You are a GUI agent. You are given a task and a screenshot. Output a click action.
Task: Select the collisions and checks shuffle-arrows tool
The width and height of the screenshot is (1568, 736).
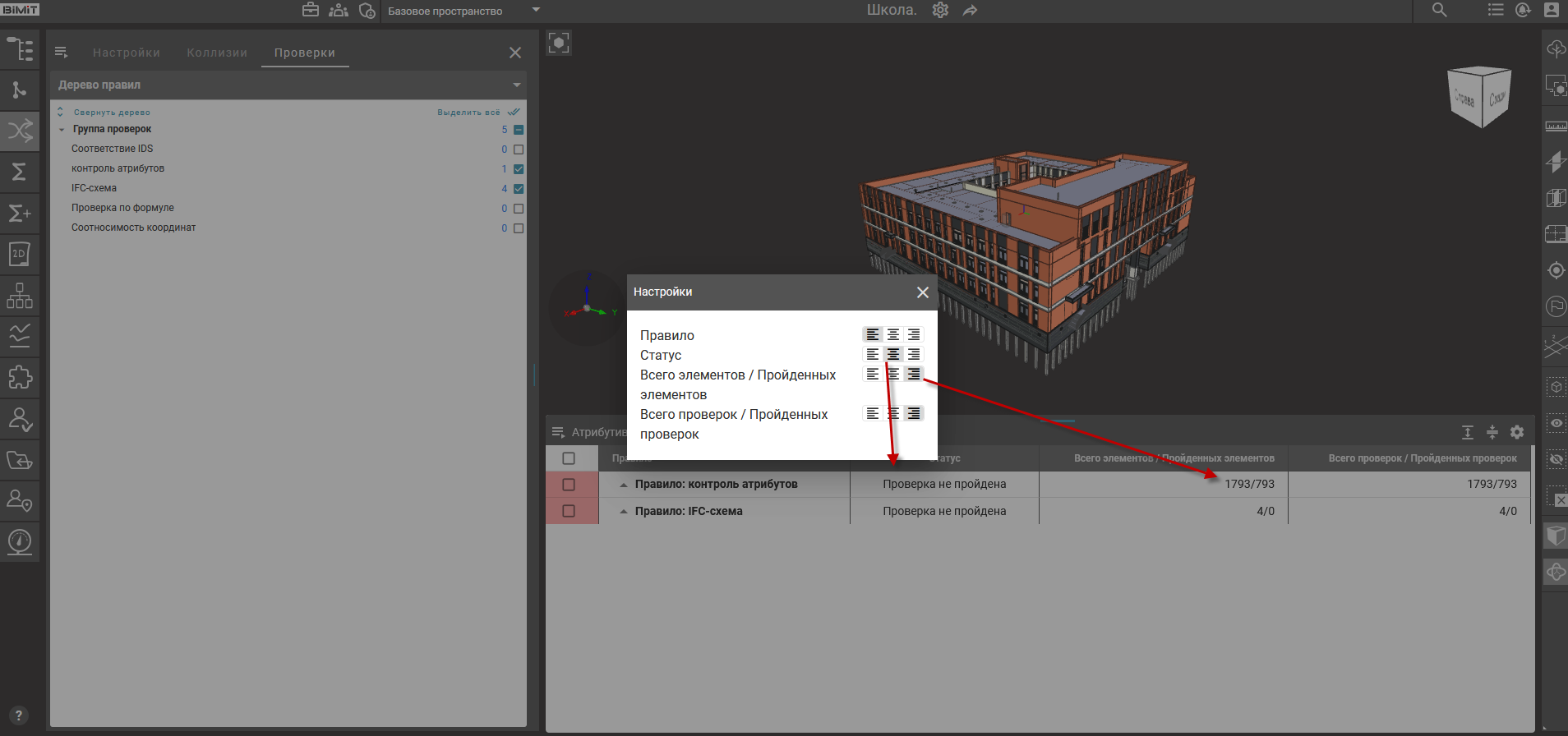coord(20,131)
